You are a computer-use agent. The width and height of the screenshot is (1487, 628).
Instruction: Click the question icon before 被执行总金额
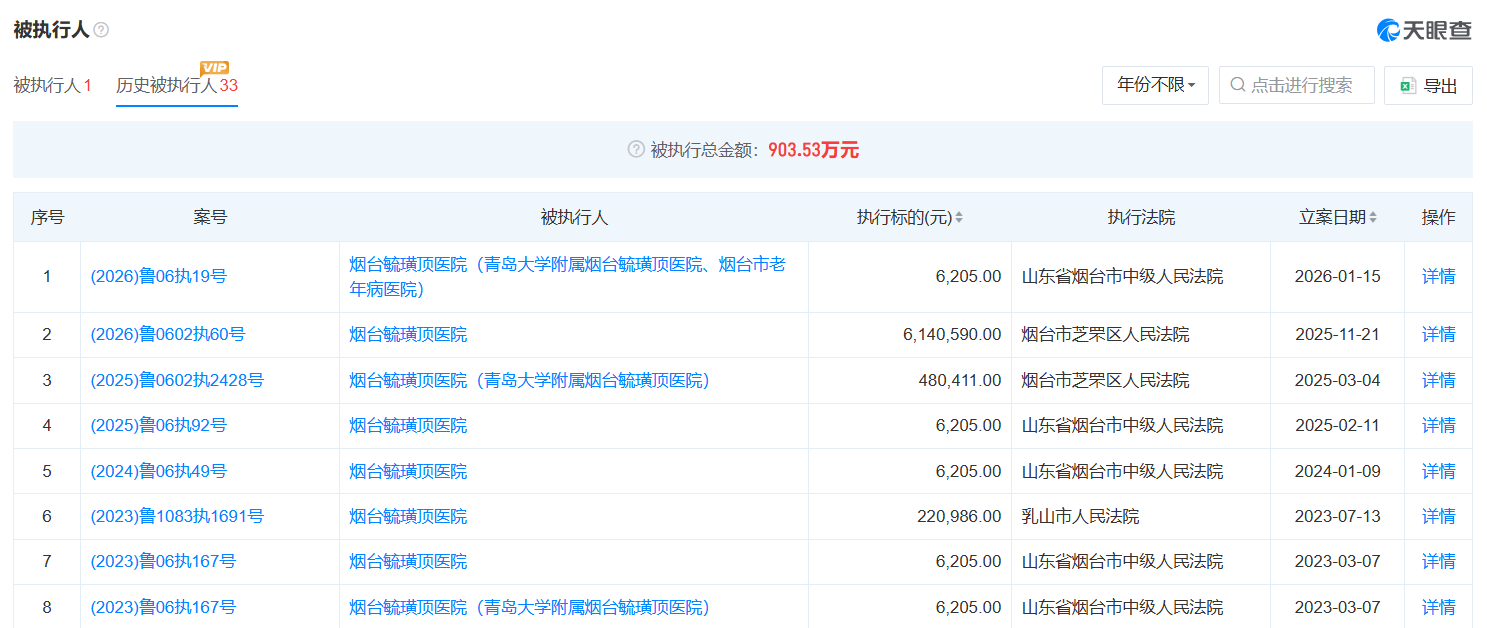pos(636,150)
